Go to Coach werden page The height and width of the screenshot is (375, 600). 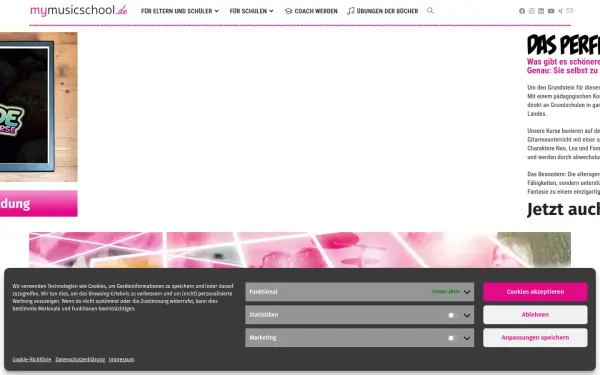click(311, 11)
